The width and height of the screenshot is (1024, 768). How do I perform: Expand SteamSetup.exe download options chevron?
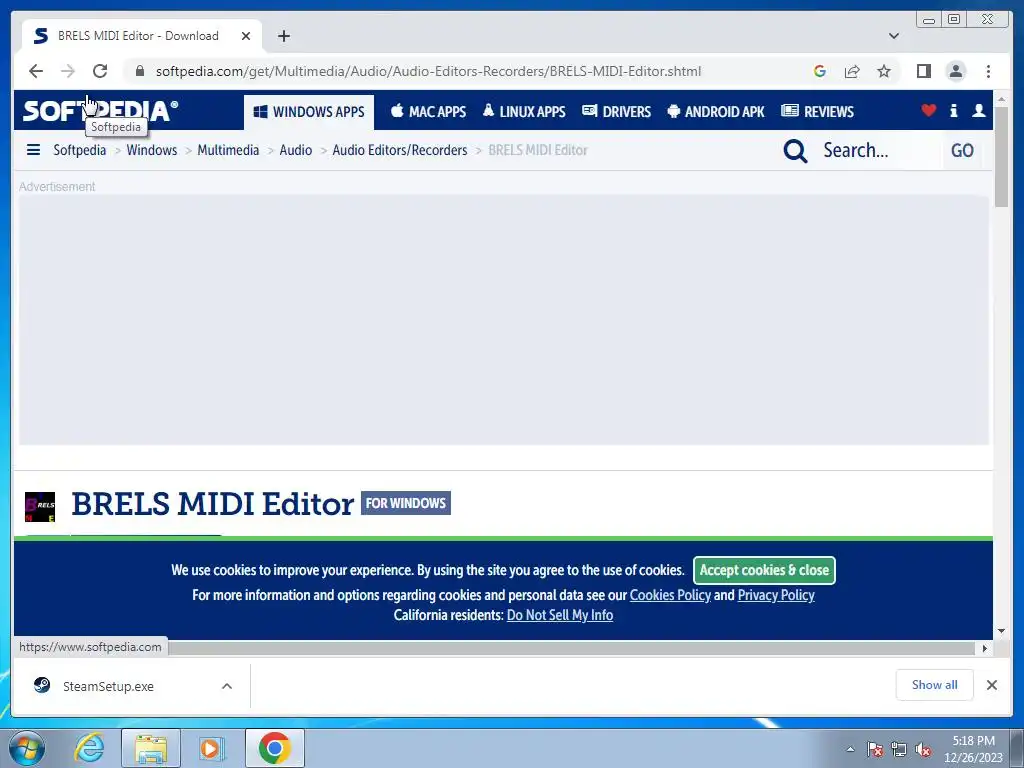tap(227, 686)
